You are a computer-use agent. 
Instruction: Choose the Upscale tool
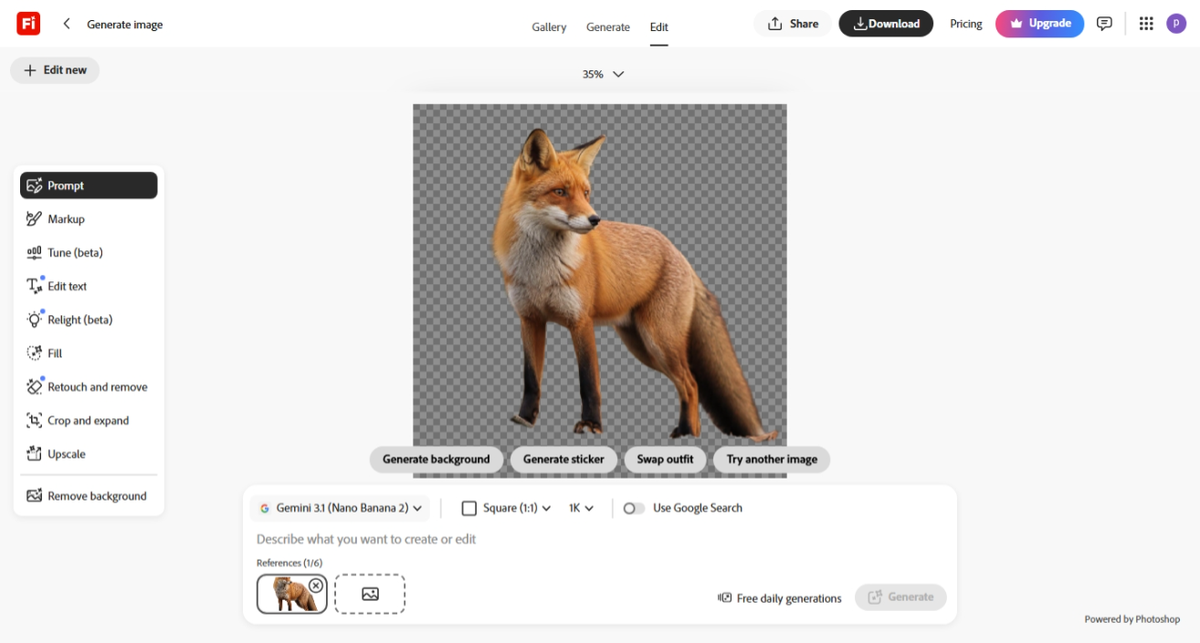[89, 454]
